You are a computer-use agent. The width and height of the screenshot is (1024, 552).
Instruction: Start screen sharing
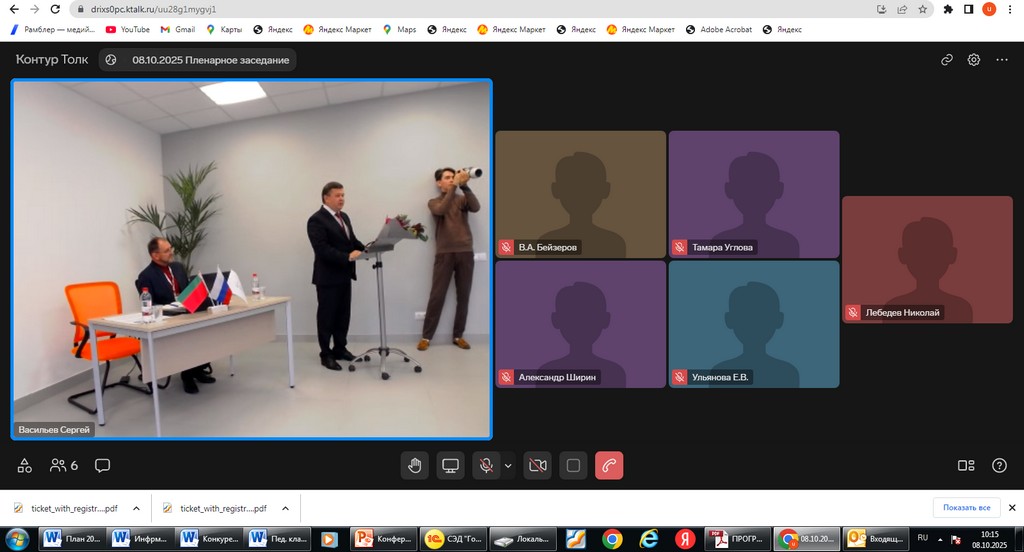450,465
